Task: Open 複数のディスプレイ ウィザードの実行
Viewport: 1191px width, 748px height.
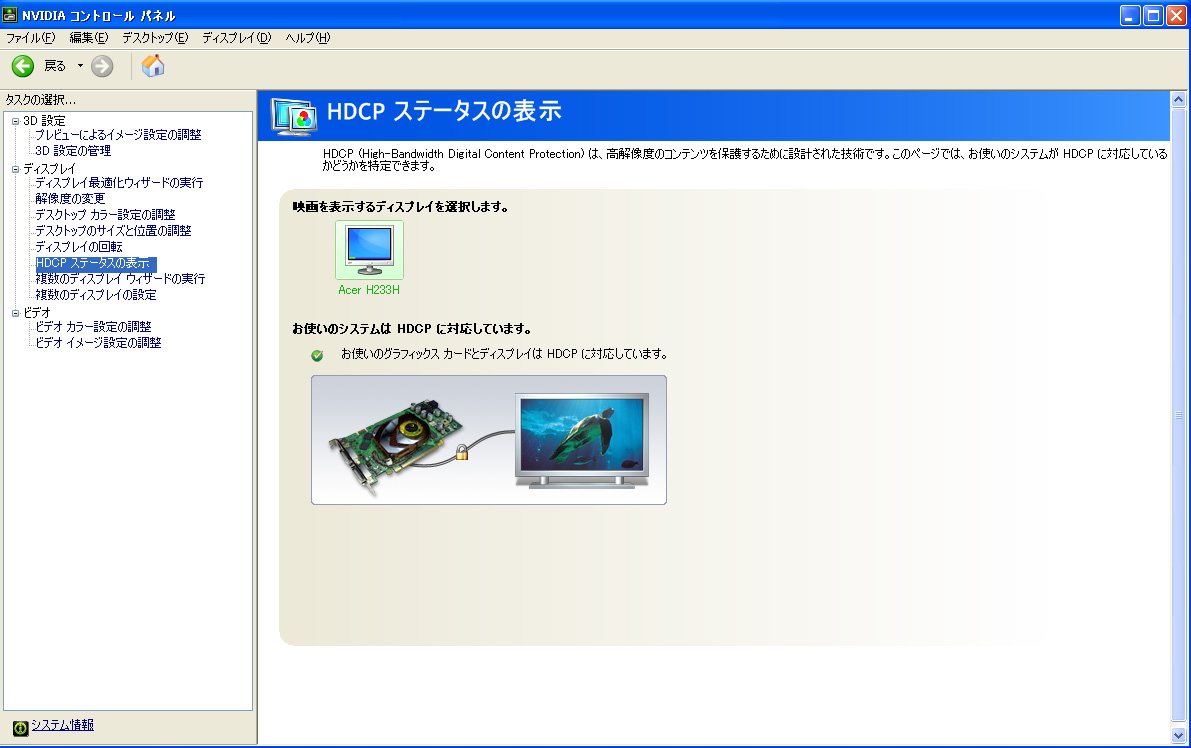Action: 120,279
